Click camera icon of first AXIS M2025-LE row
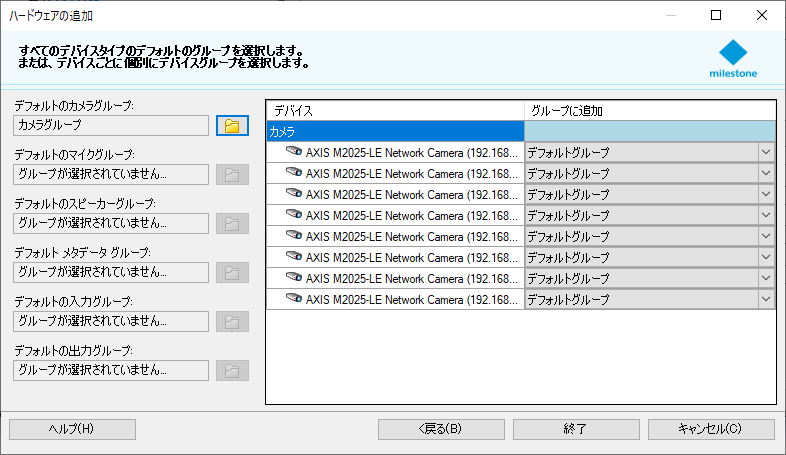The width and height of the screenshot is (786, 455). 294,151
